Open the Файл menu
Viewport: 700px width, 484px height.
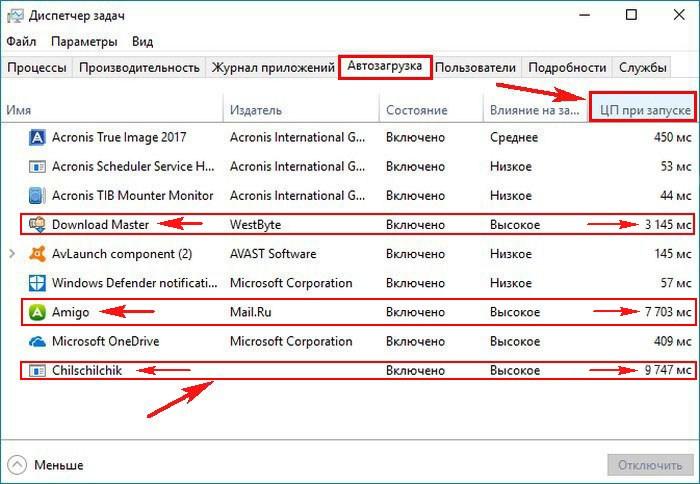21,42
